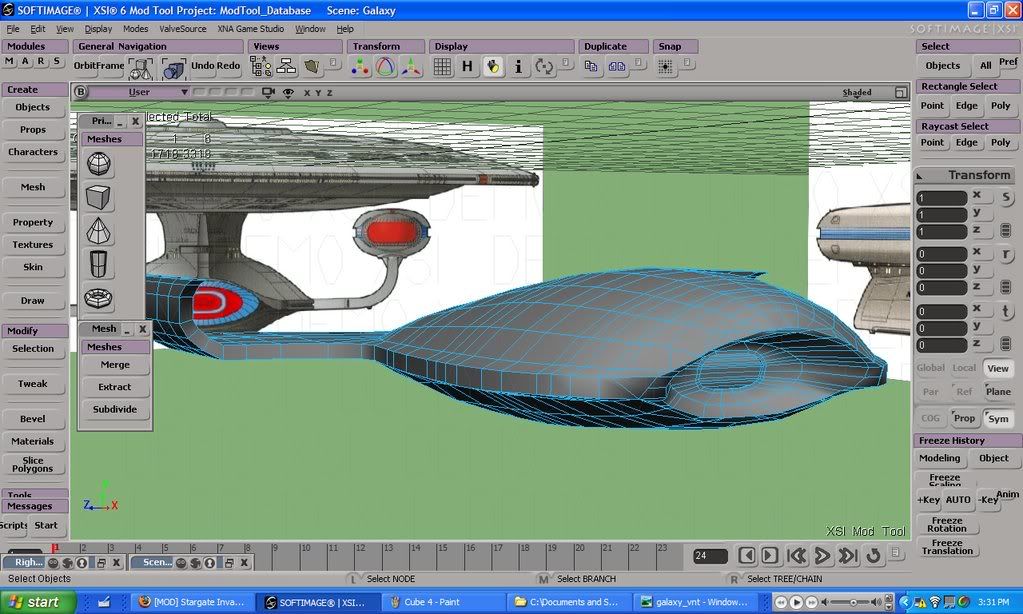Click the viewport camera icon
Screen dimensions: 1023x614
click(x=268, y=93)
